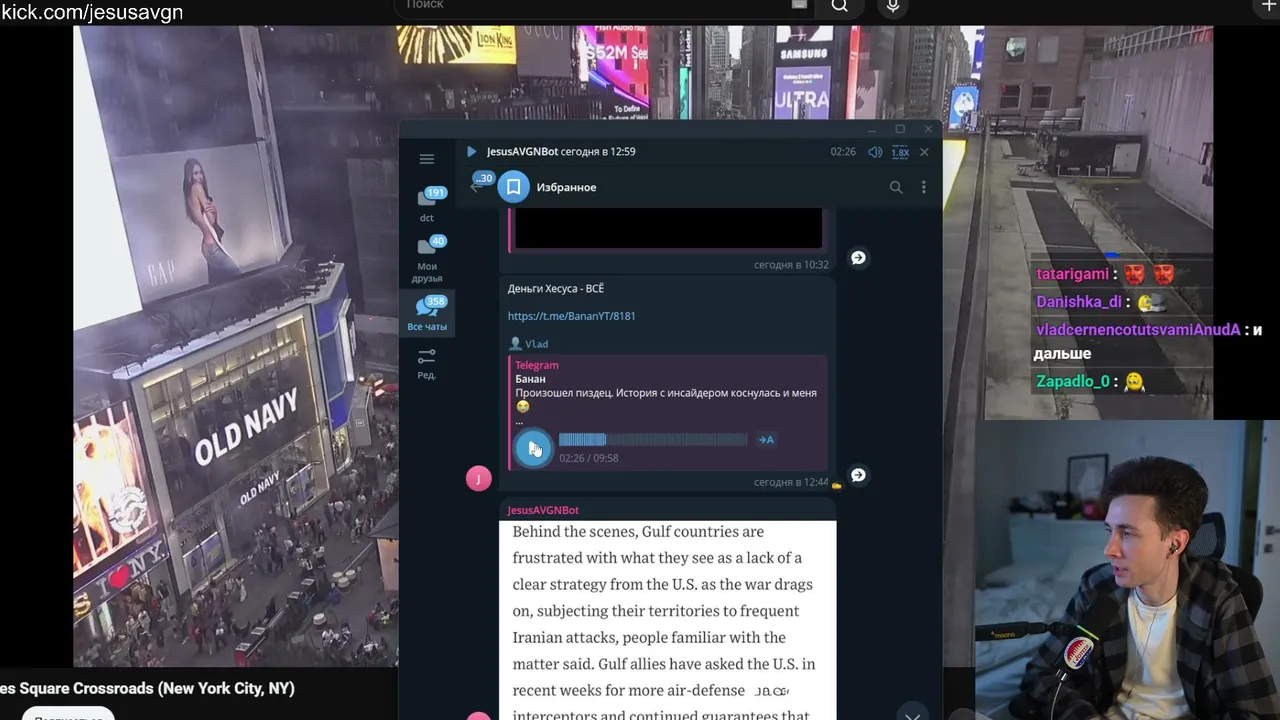Go back from the Избранное chat
The image size is (1280, 720).
click(x=477, y=187)
